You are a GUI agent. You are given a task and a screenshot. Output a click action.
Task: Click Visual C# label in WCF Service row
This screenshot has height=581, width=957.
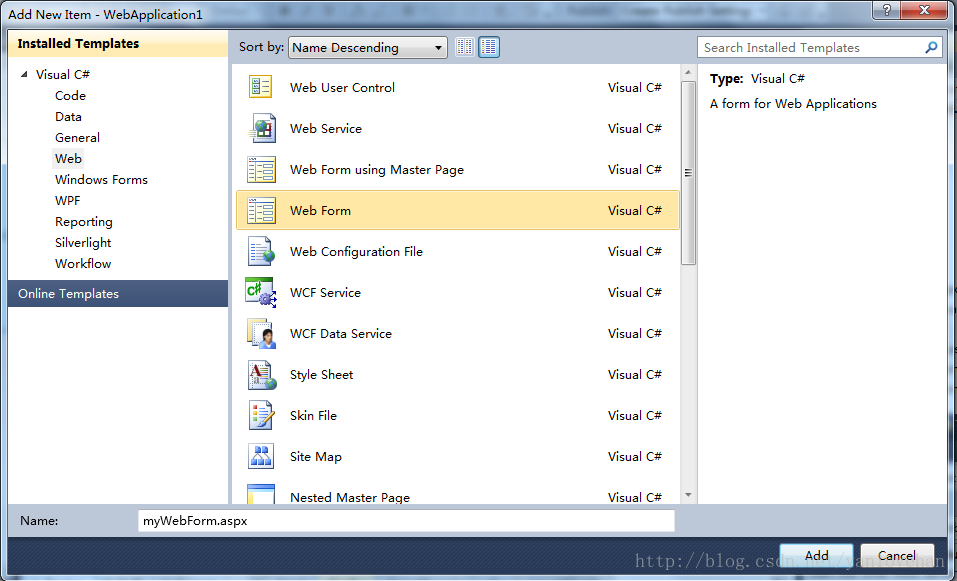635,292
